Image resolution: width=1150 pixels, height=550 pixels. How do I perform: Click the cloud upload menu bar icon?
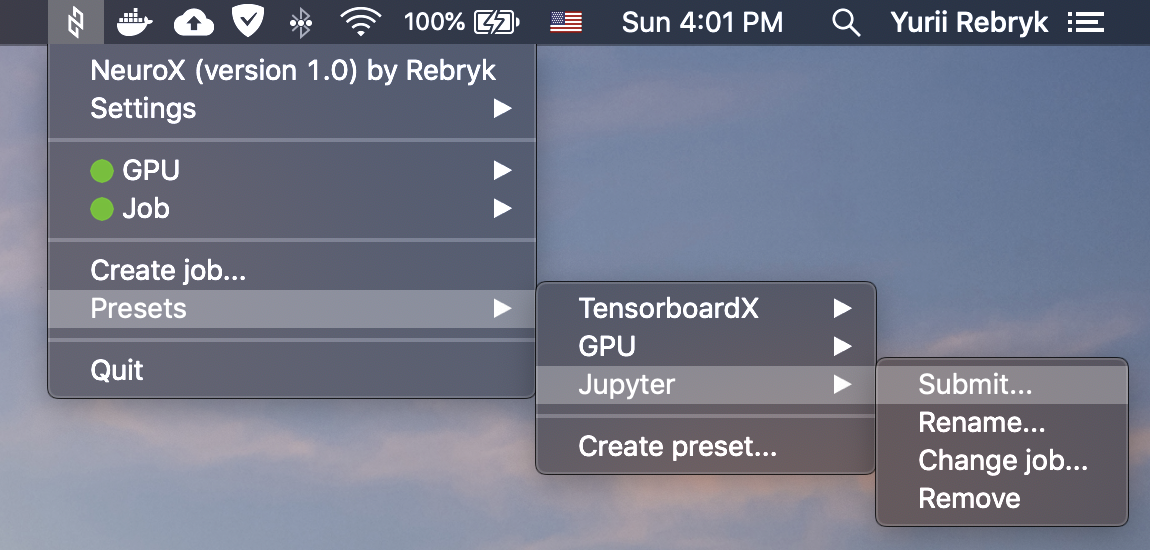tap(194, 23)
